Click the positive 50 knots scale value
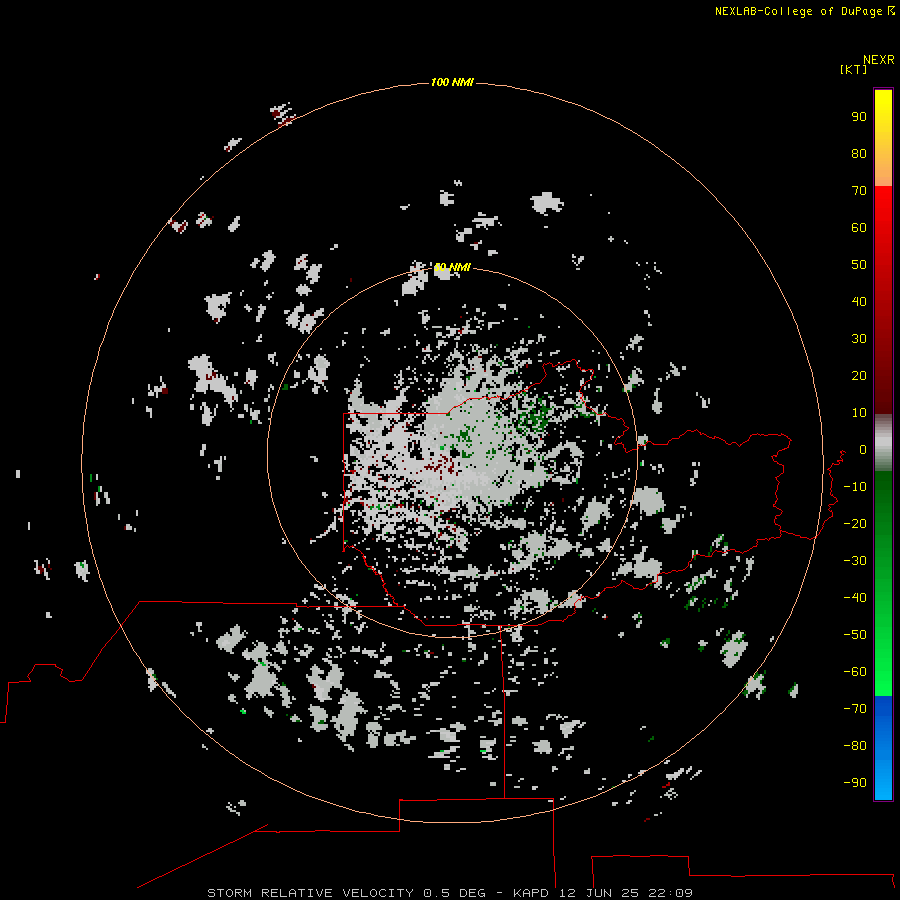 (x=859, y=265)
